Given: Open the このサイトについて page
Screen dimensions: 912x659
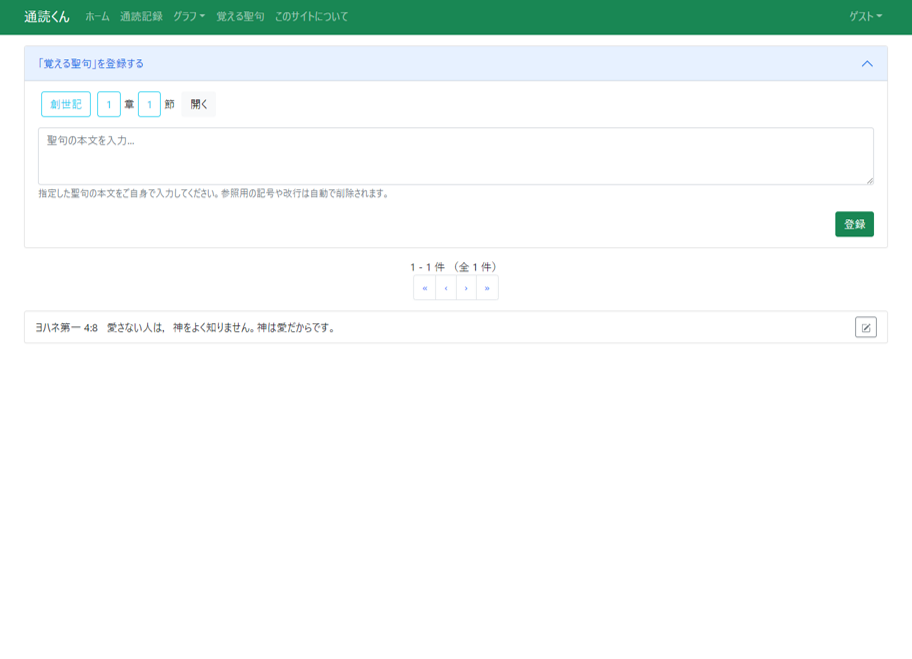Looking at the screenshot, I should click(x=311, y=17).
